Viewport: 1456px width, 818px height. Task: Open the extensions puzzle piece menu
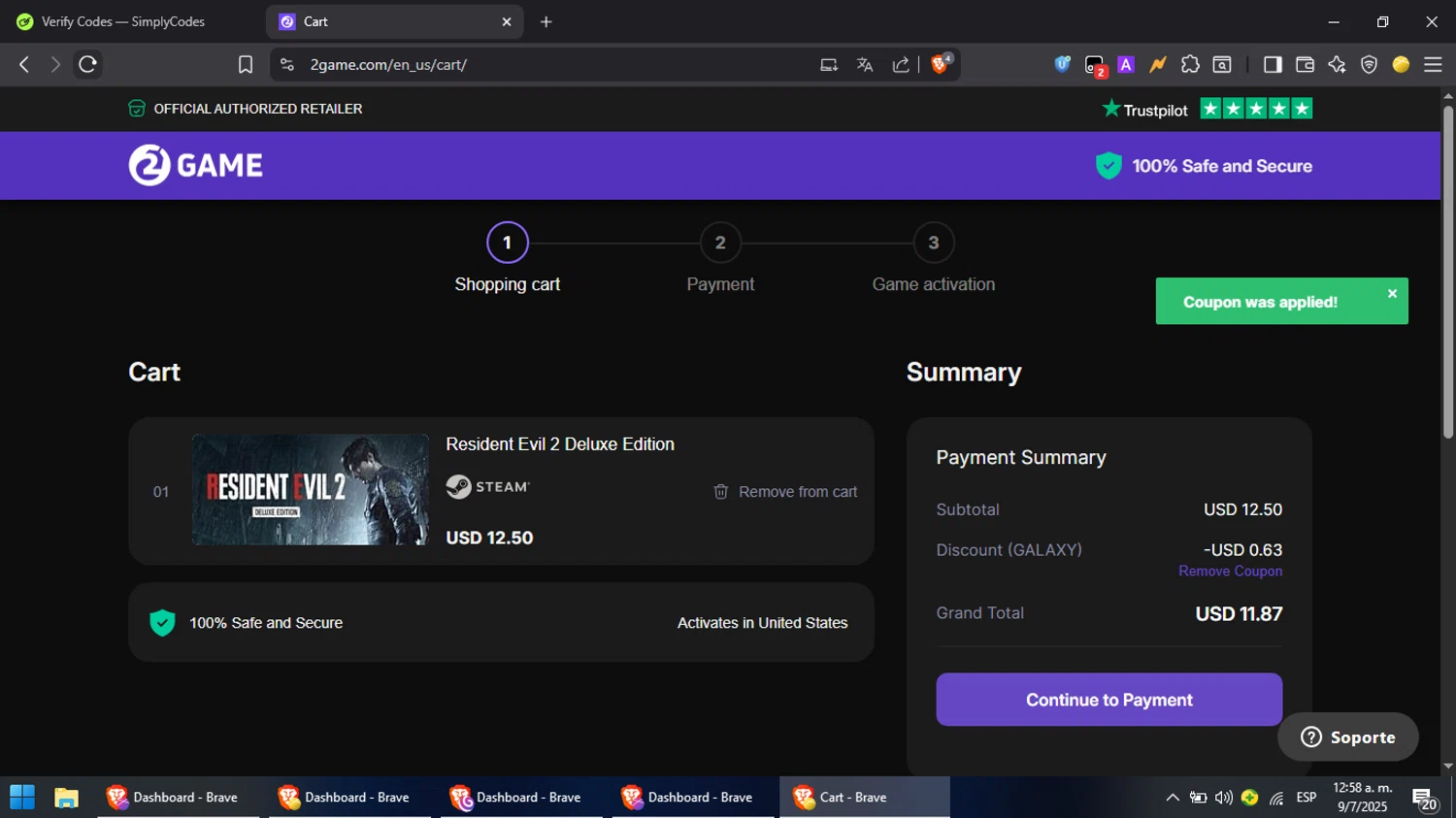pos(1190,64)
